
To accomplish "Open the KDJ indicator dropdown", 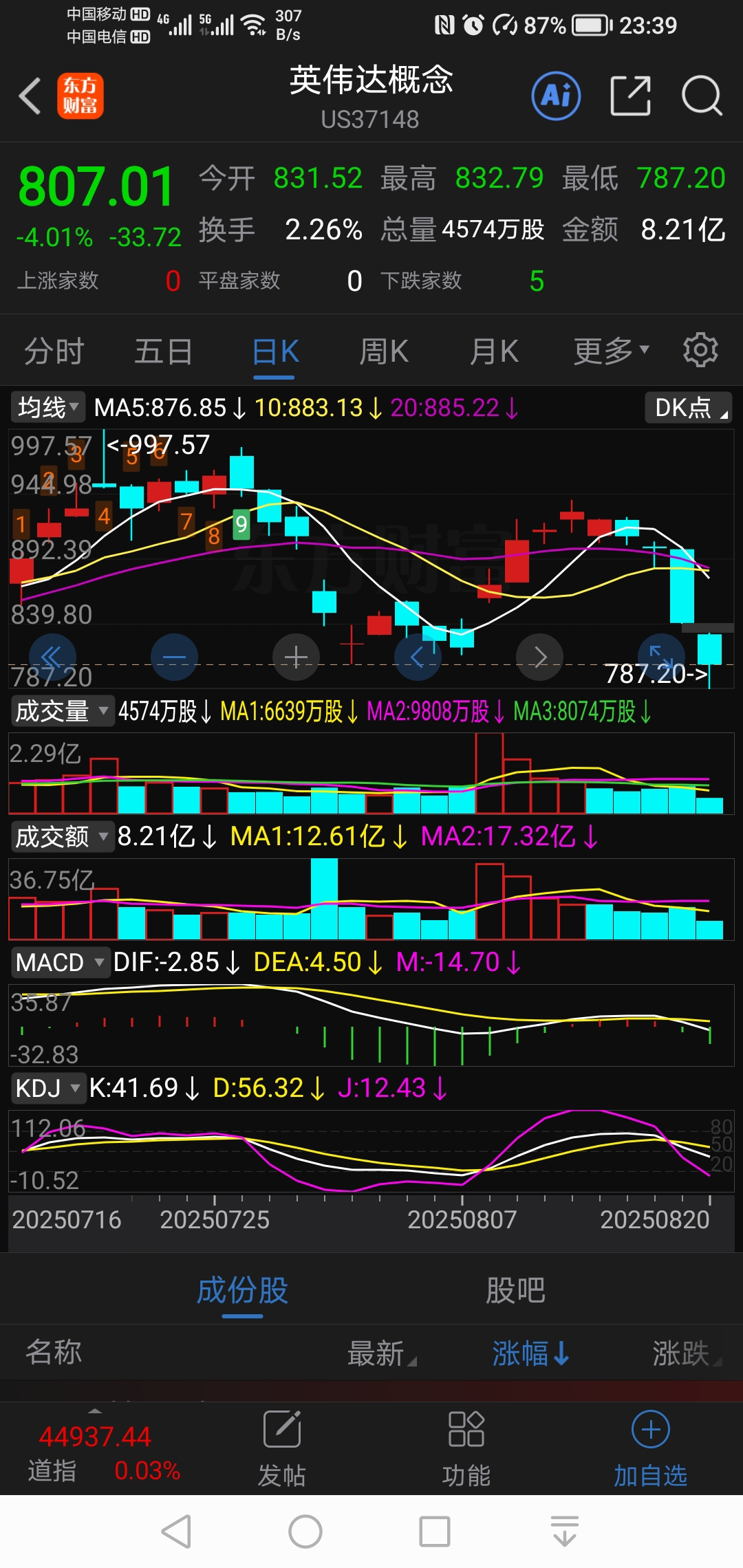I will point(48,1088).
